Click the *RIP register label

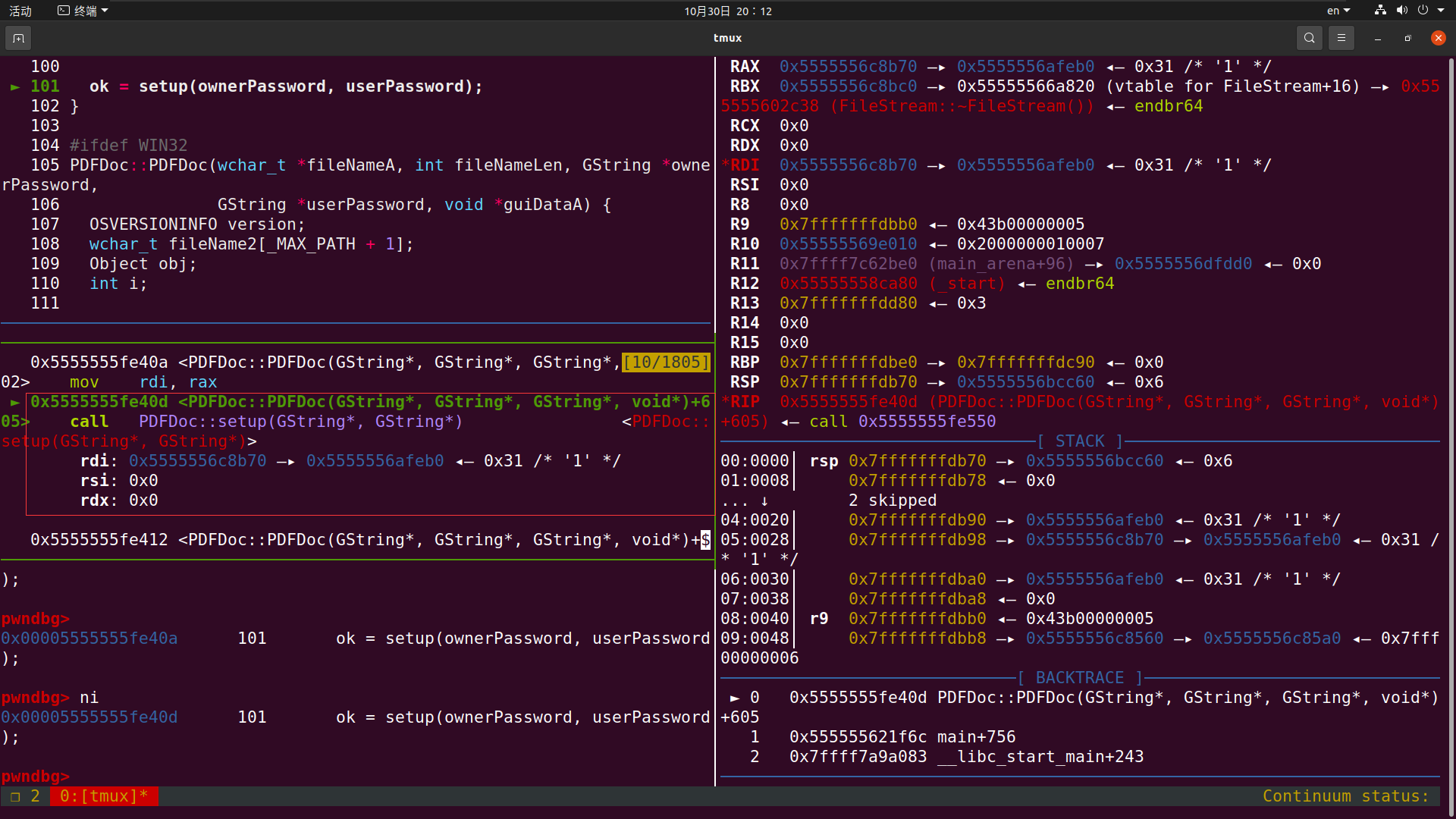click(x=740, y=402)
